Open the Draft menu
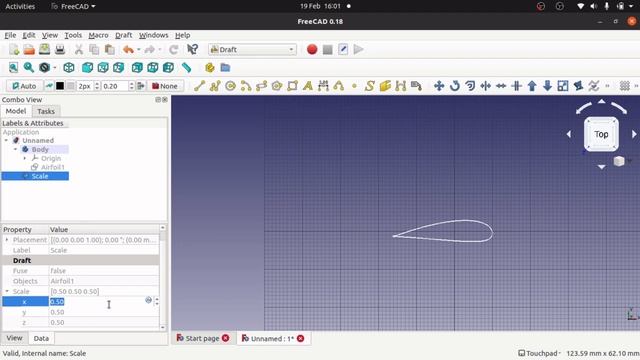The image size is (640, 360). [x=123, y=35]
